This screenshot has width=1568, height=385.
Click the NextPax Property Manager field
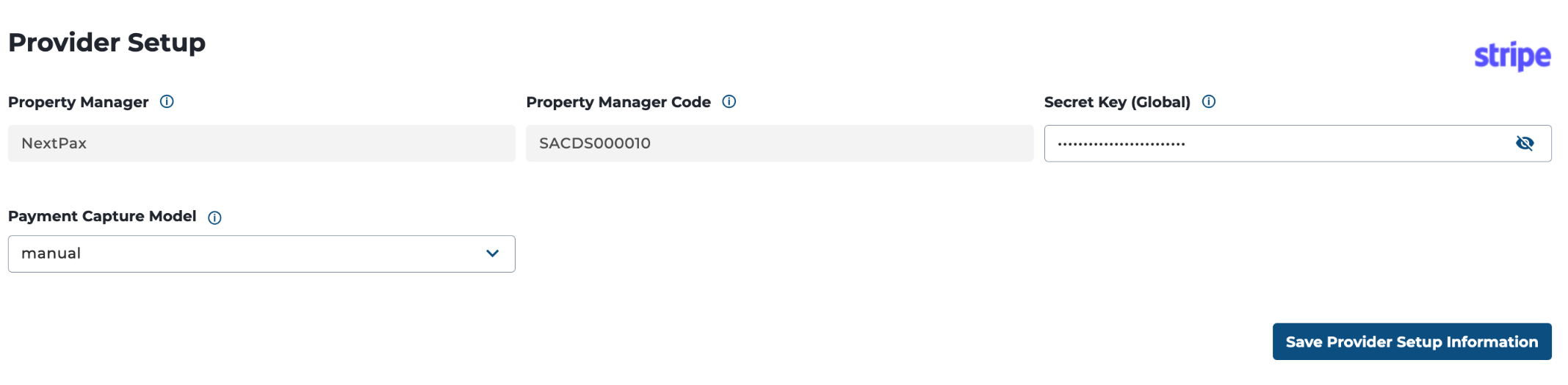click(x=261, y=143)
